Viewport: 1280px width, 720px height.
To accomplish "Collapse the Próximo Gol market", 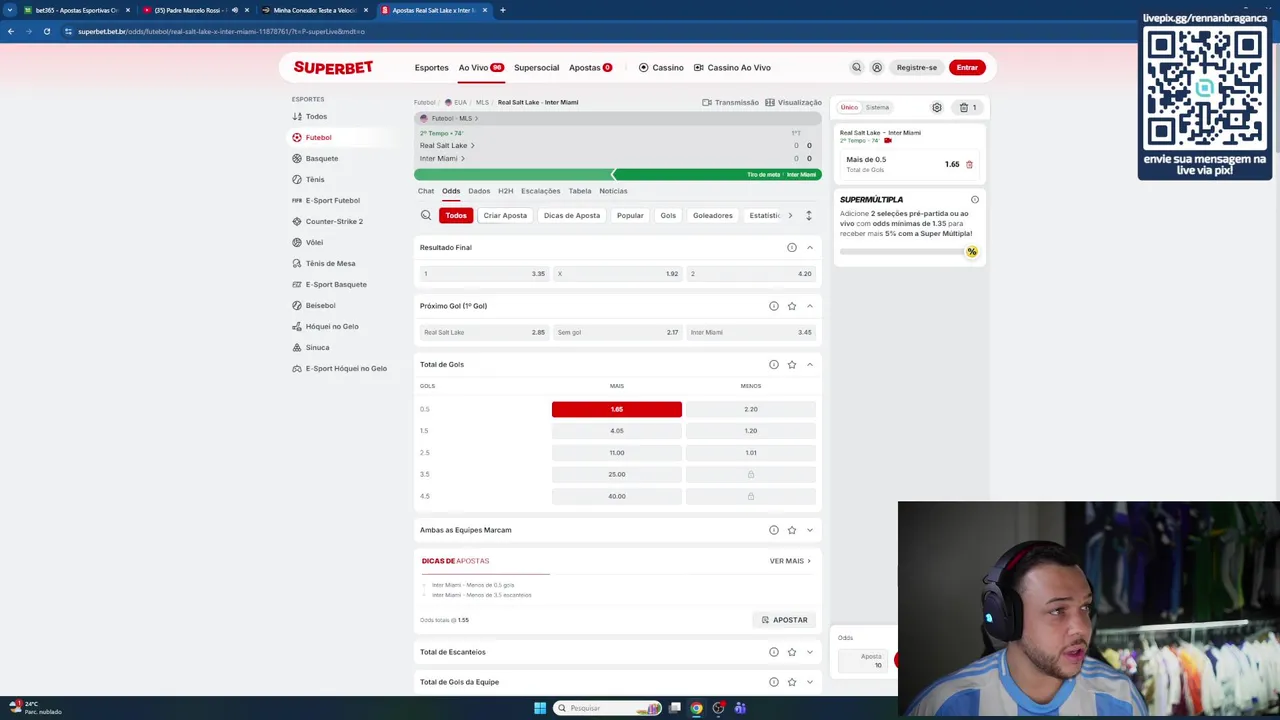I will pyautogui.click(x=810, y=306).
